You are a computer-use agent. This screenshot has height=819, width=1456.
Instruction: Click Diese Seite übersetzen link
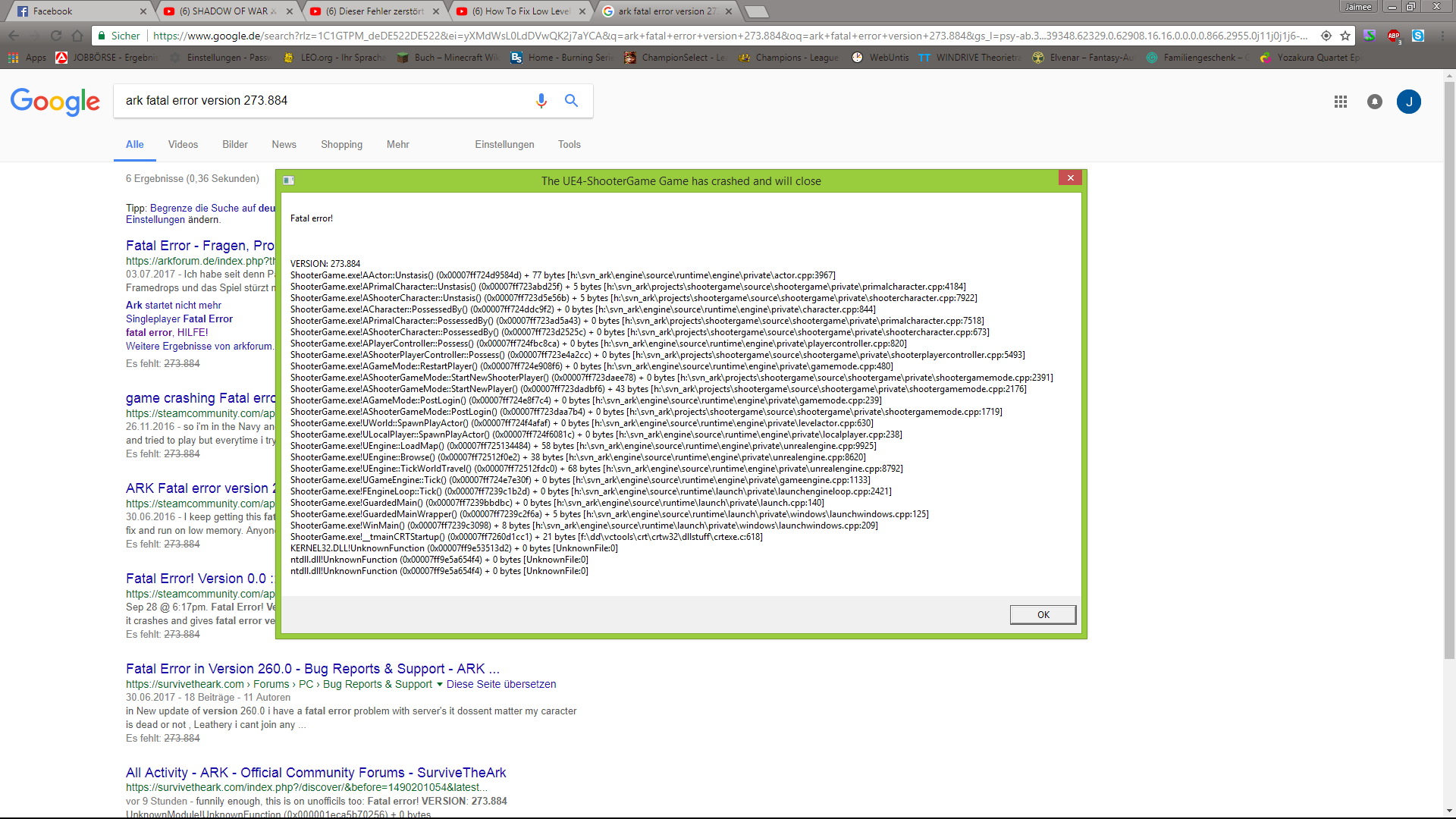coord(501,684)
